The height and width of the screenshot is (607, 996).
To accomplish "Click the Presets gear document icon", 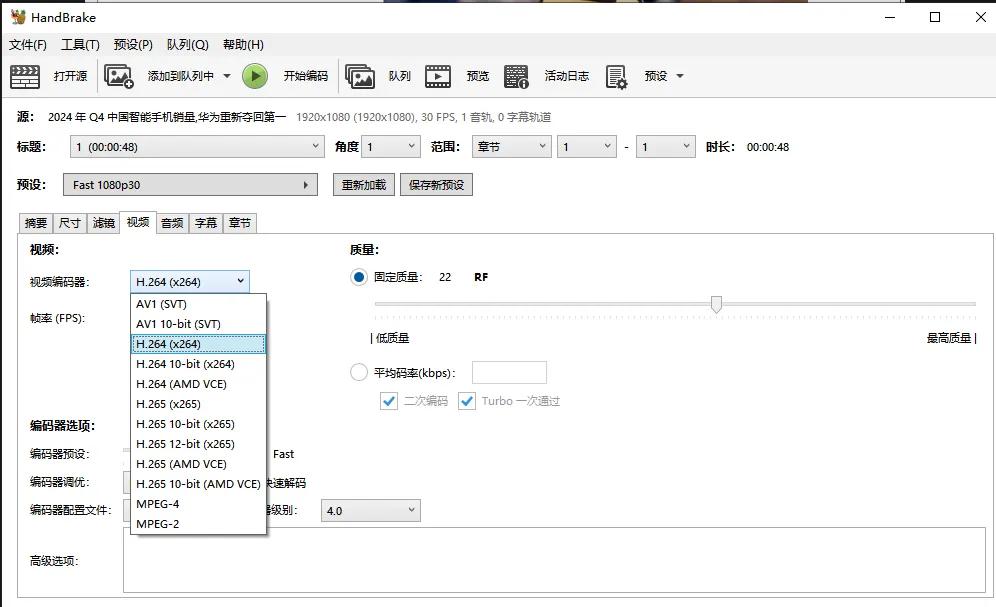I will 616,77.
